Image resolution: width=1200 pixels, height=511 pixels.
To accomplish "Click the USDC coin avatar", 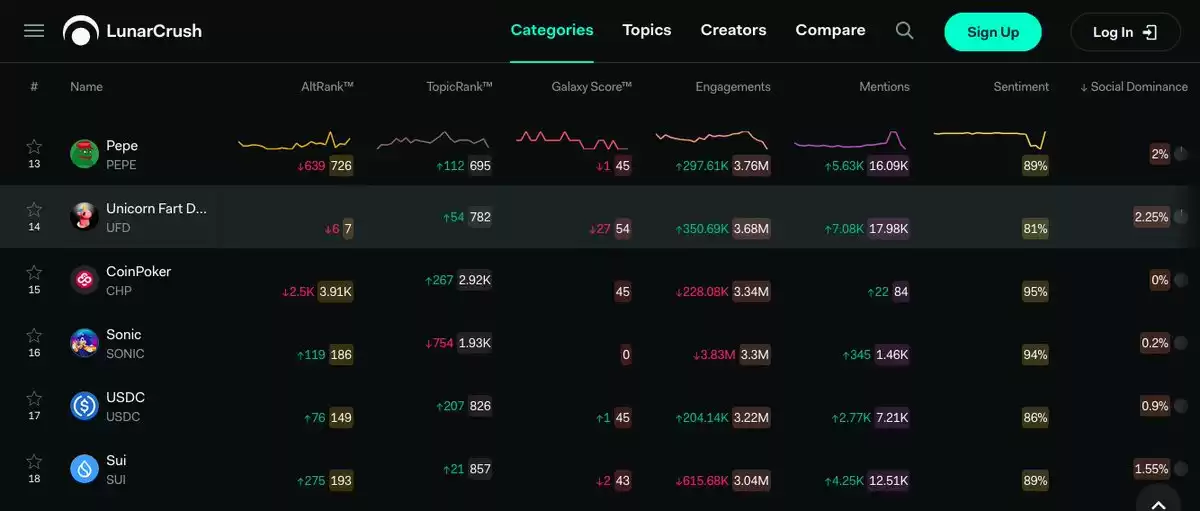I will click(x=84, y=406).
